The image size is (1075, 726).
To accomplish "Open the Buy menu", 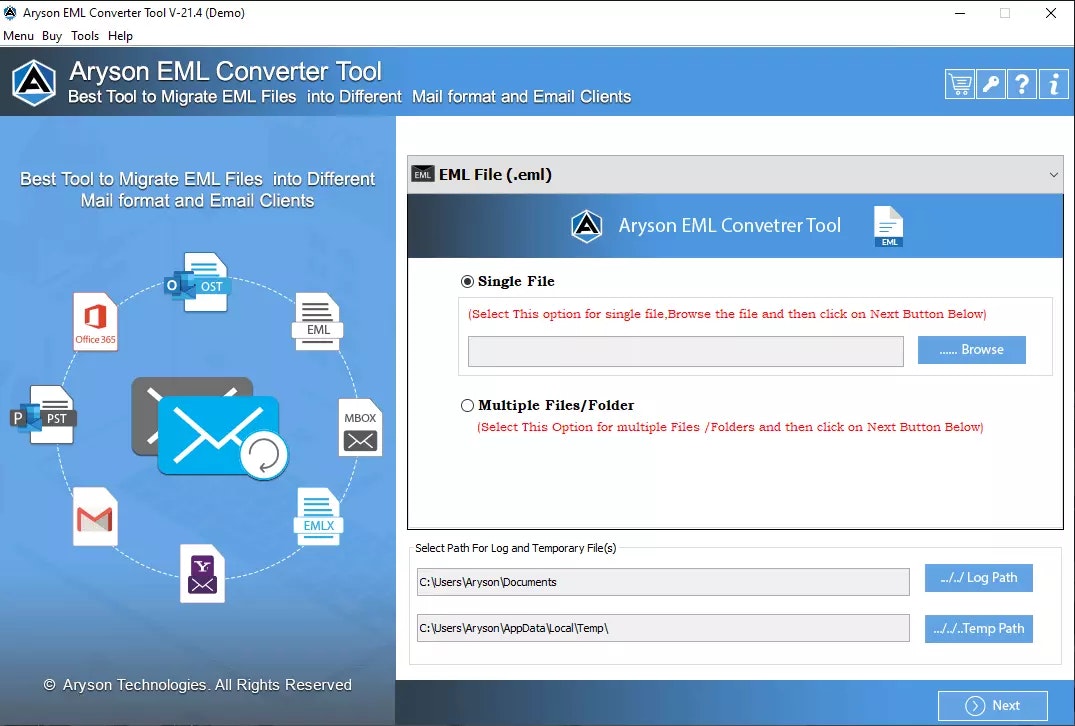I will click(52, 36).
